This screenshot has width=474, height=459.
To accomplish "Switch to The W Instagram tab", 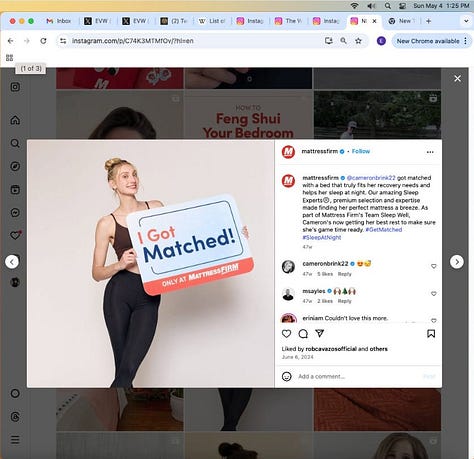I will tap(288, 21).
